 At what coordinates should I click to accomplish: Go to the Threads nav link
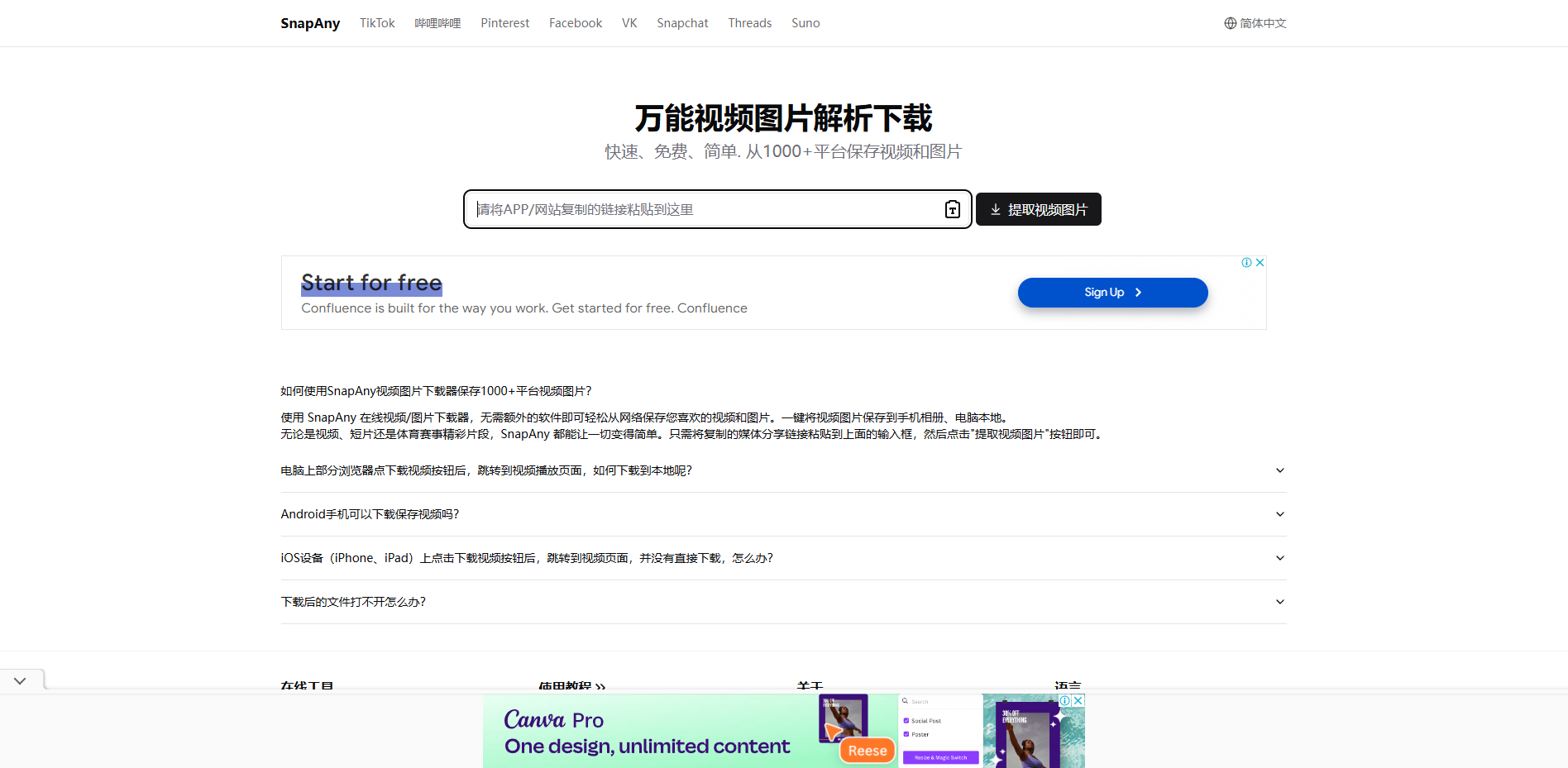point(749,23)
